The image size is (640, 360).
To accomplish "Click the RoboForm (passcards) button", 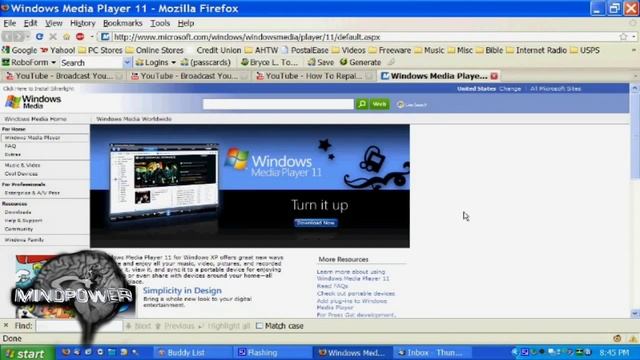I will pos(206,62).
